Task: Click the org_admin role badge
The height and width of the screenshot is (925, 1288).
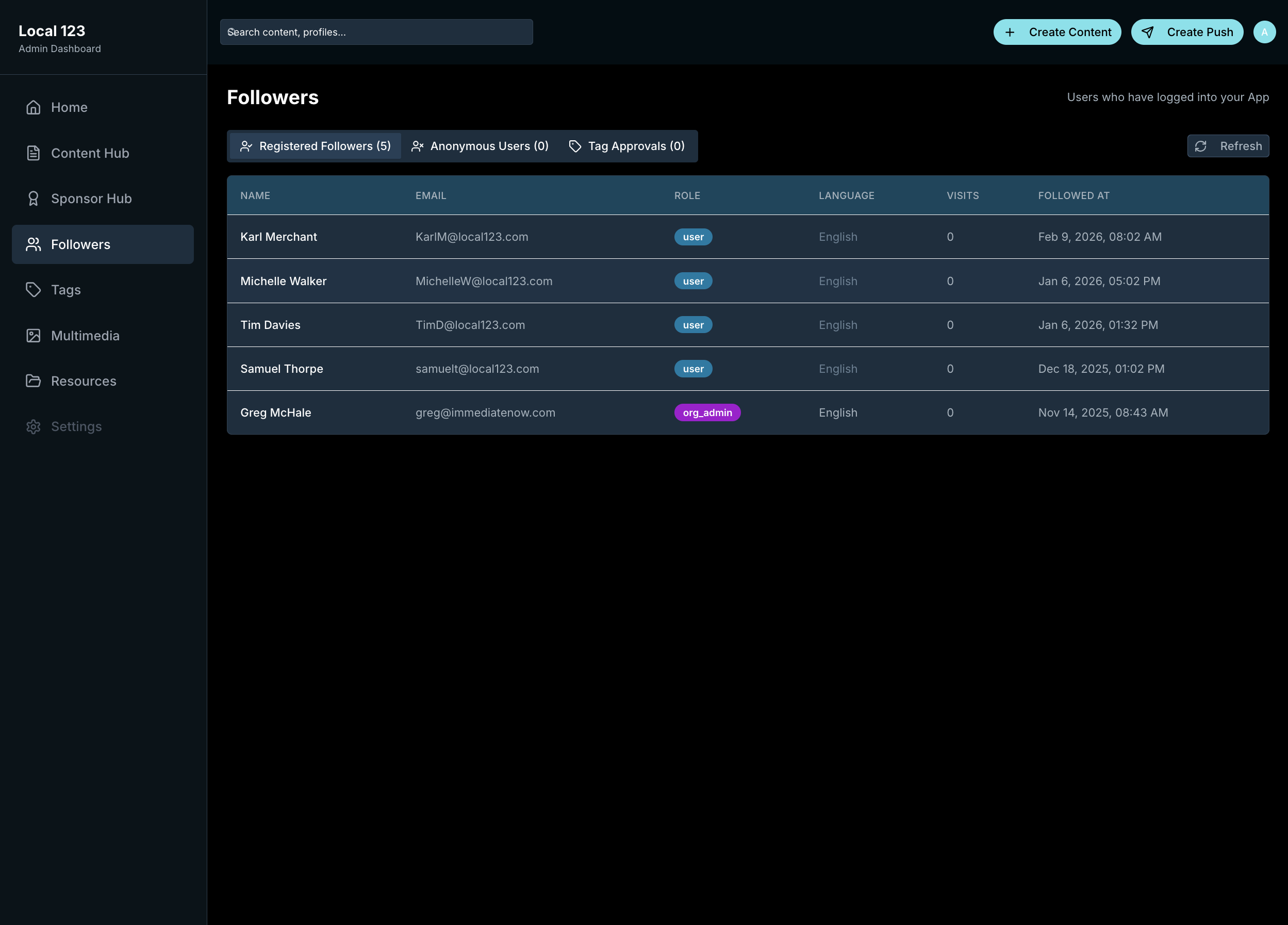Action: [x=707, y=413]
